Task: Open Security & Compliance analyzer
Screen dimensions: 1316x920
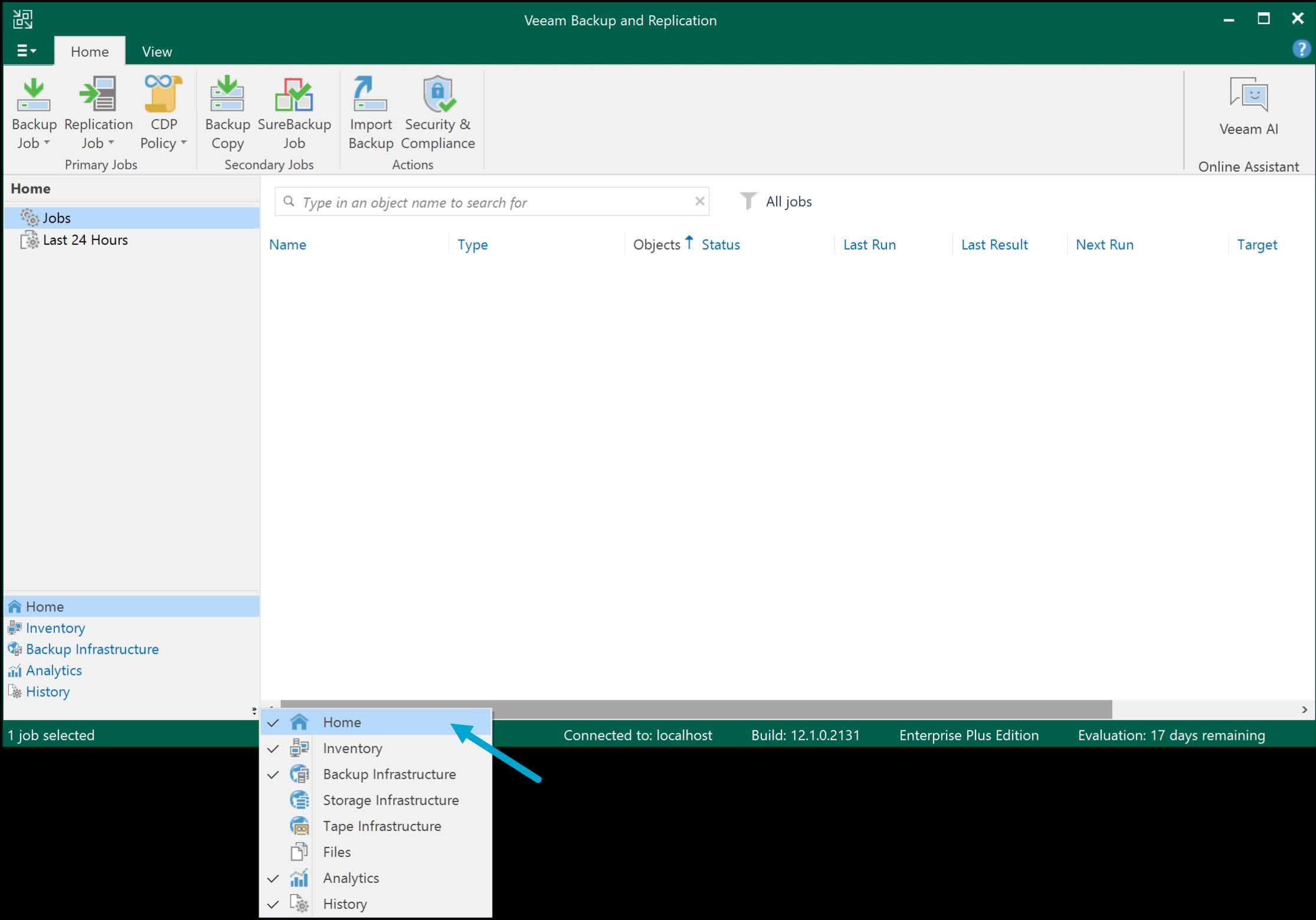Action: [438, 112]
